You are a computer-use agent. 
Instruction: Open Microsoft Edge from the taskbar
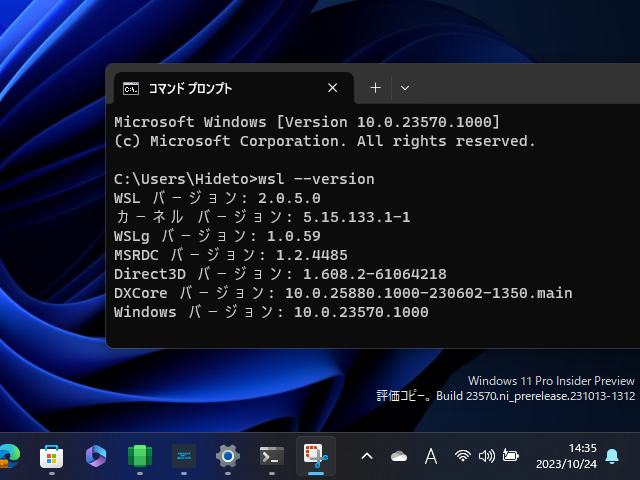[9, 456]
